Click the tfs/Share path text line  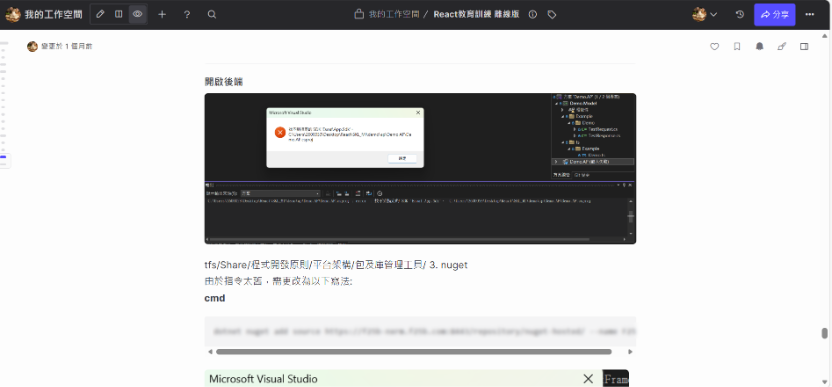(336, 265)
